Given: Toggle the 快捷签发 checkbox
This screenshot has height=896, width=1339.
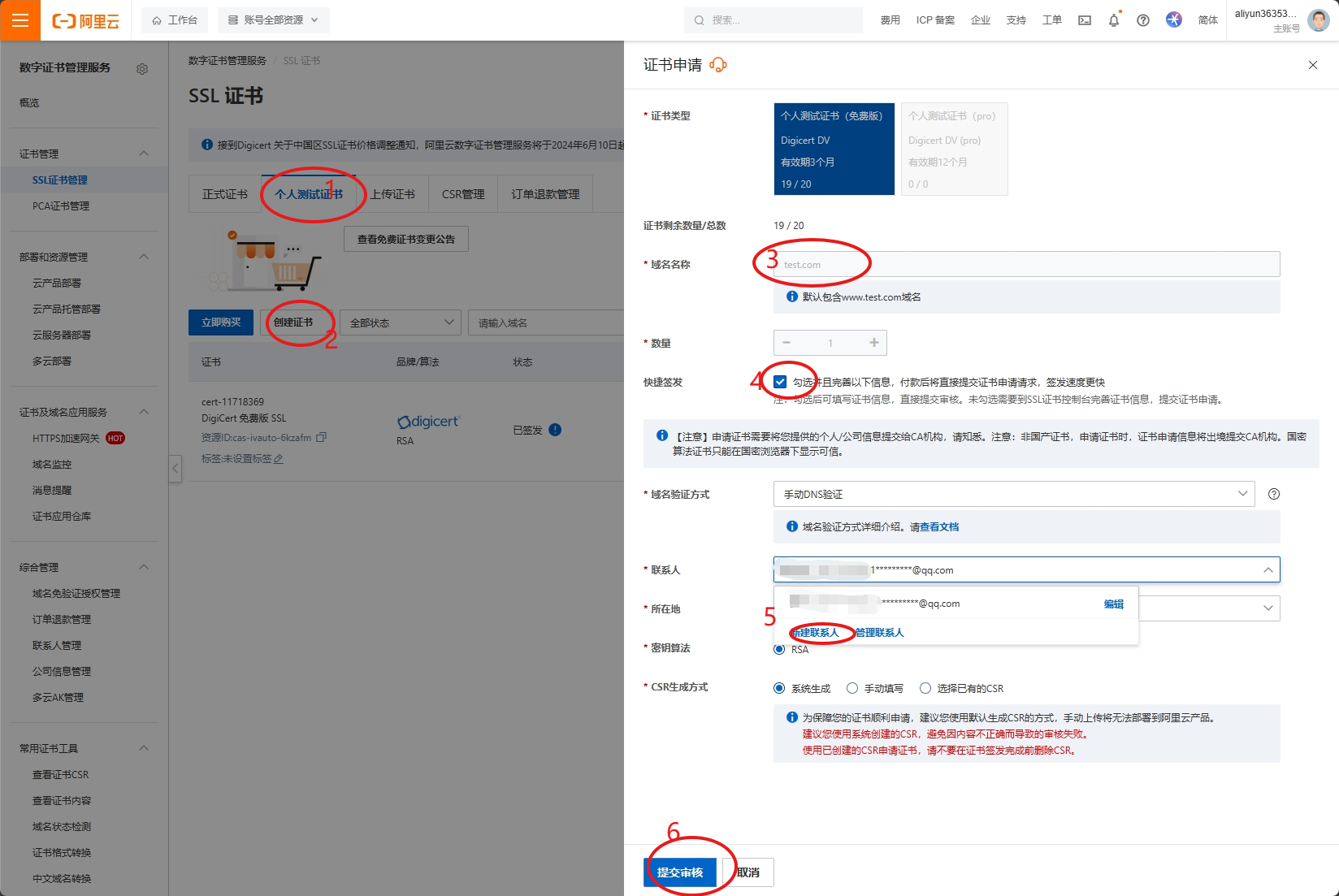Looking at the screenshot, I should [780, 382].
